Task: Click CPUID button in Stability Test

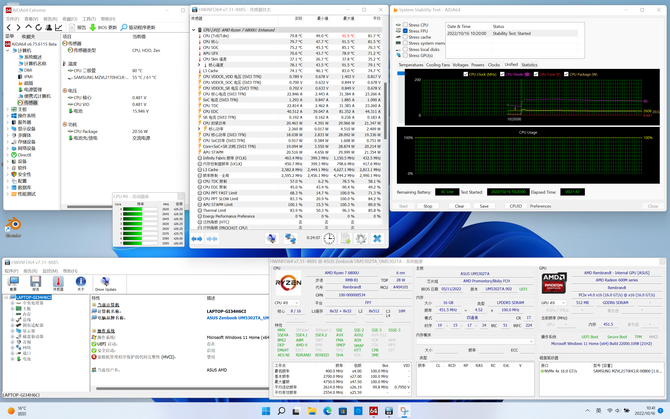Action: click(516, 206)
